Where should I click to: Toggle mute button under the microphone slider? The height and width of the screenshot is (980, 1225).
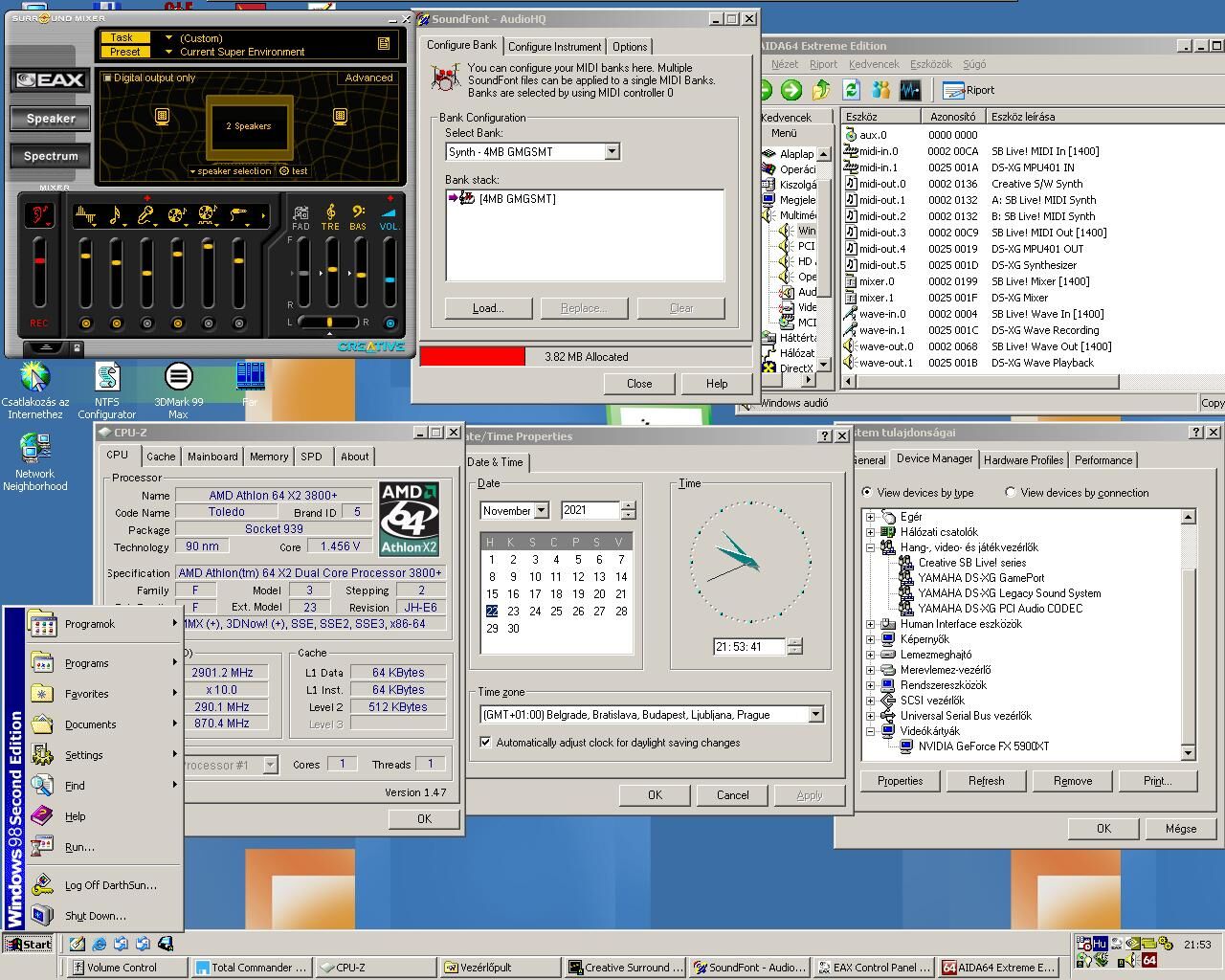tap(147, 323)
